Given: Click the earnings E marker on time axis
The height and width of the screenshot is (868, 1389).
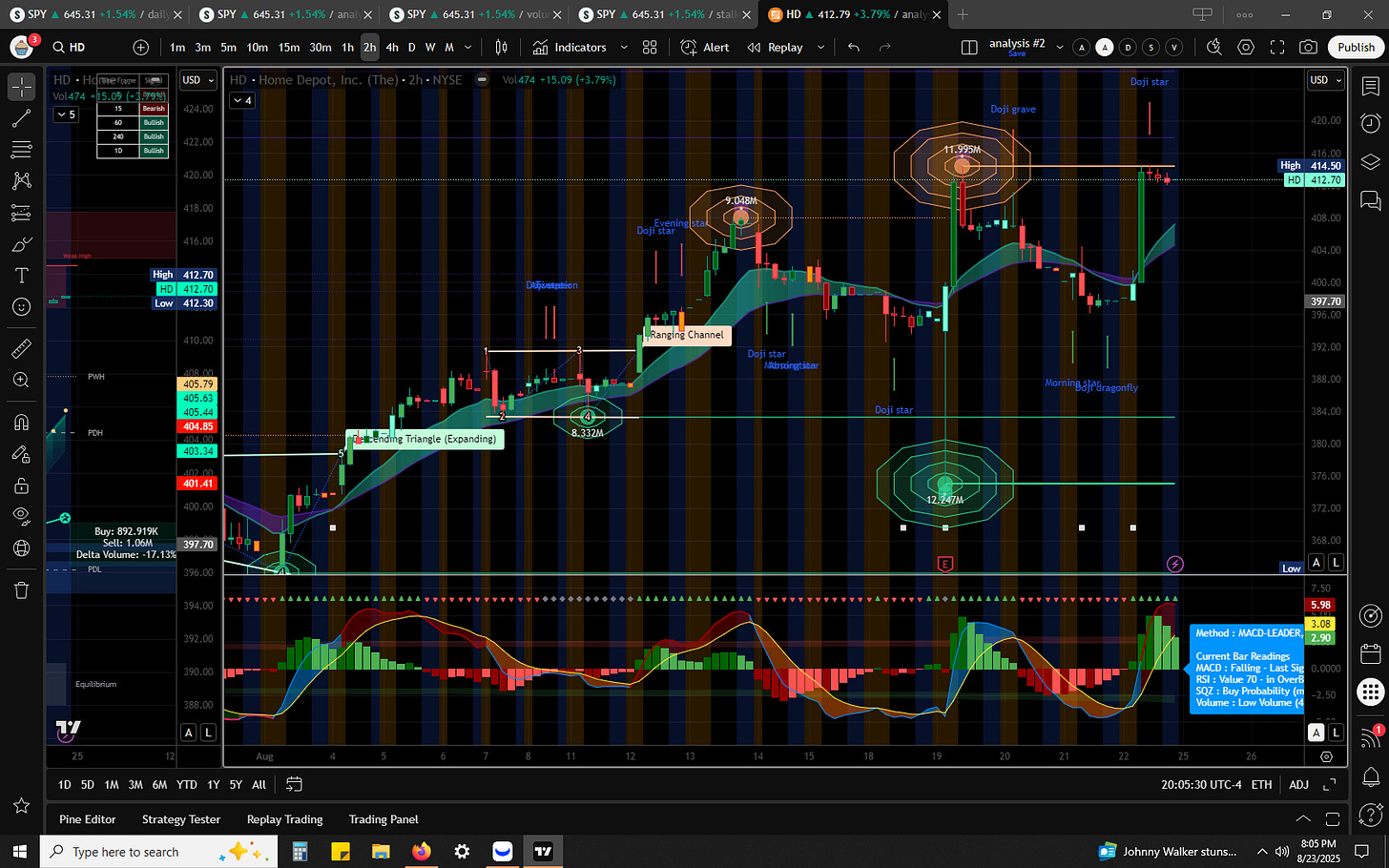Looking at the screenshot, I should click(945, 564).
